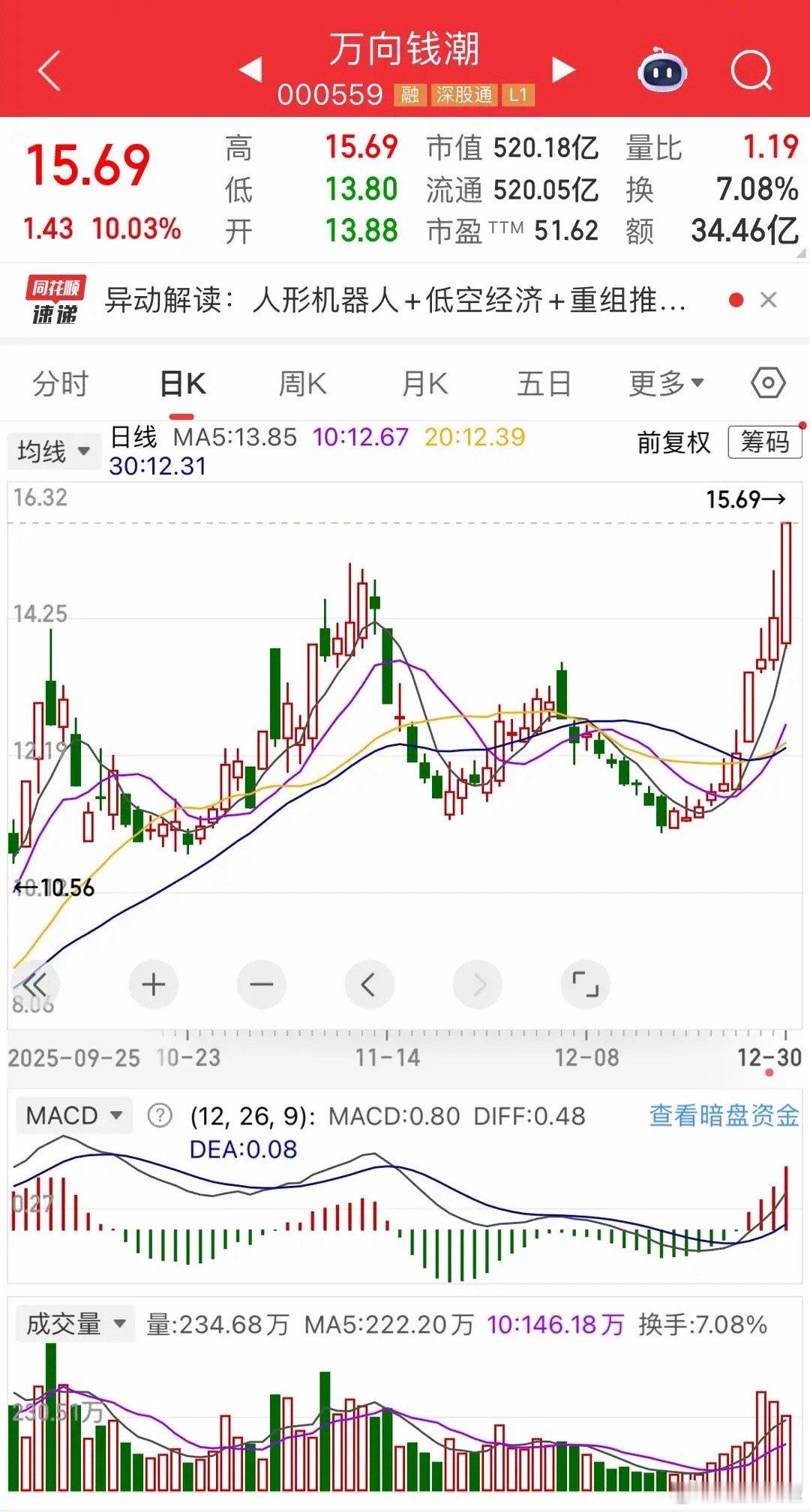The height and width of the screenshot is (1512, 810).
Task: Zoom in chart with plus button
Action: point(153,984)
